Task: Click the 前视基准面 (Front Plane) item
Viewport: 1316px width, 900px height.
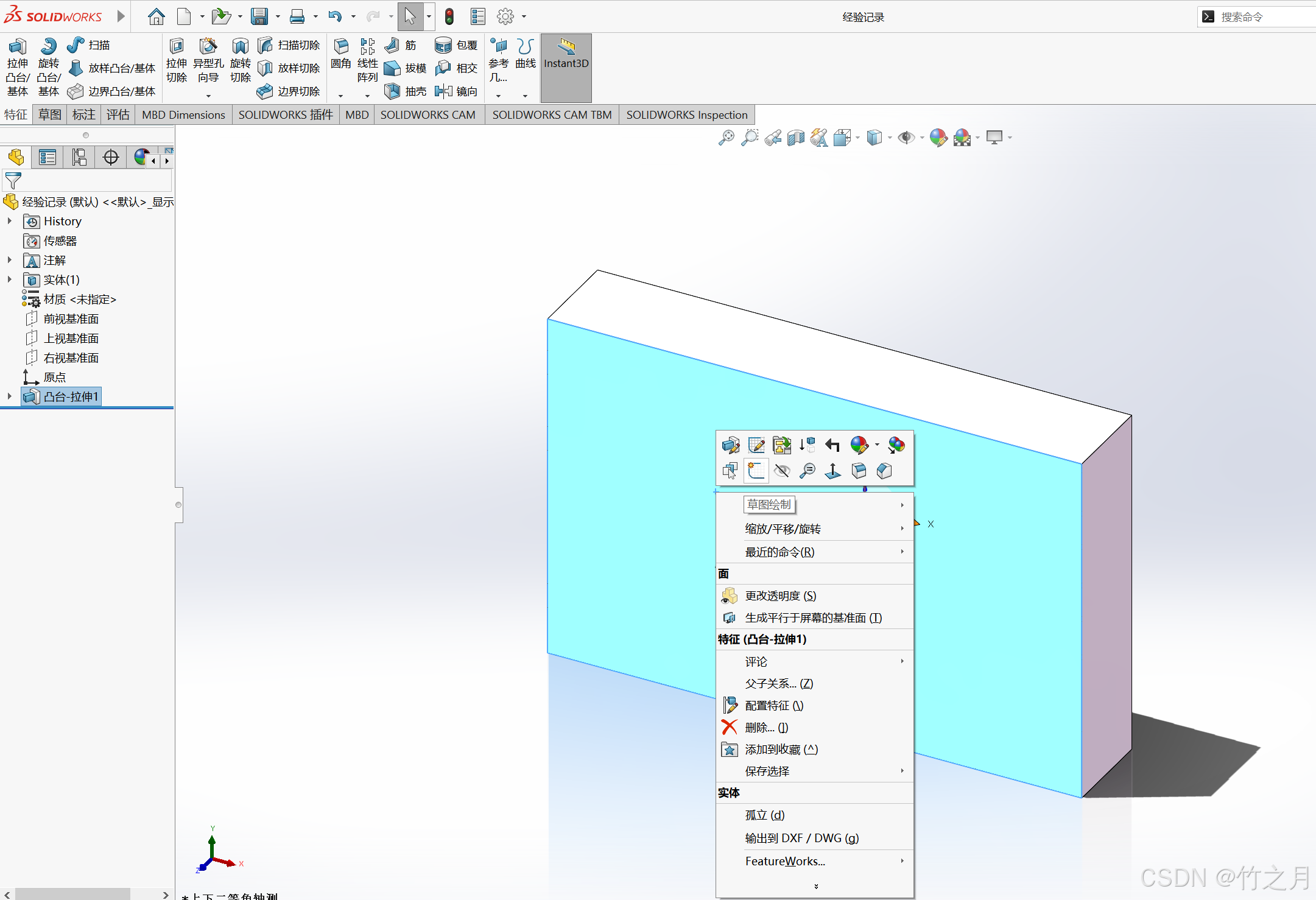Action: (71, 318)
